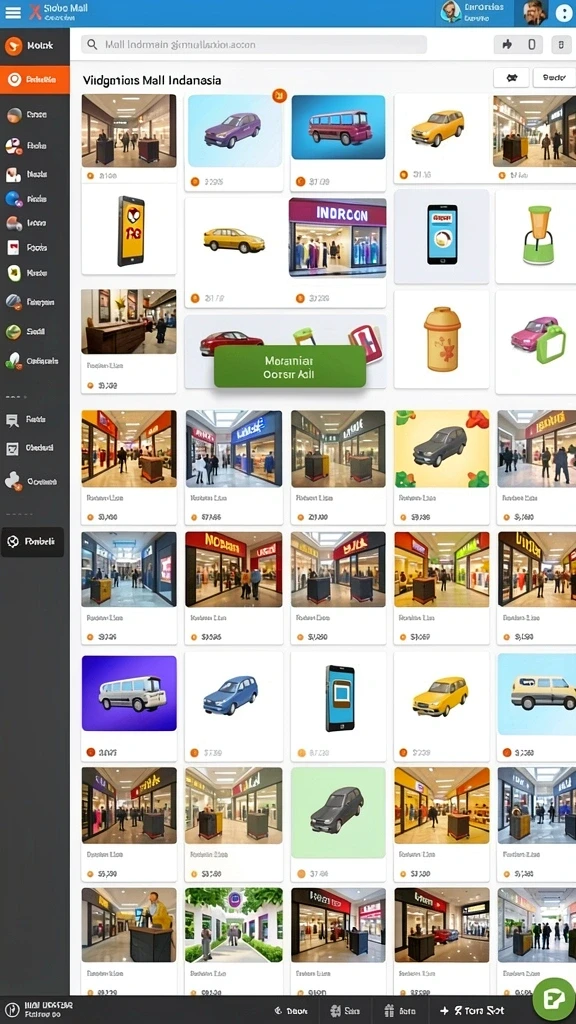Open the yellow sedan beside the INDRCON storefront
Viewport: 576px width, 1024px height.
tap(234, 240)
